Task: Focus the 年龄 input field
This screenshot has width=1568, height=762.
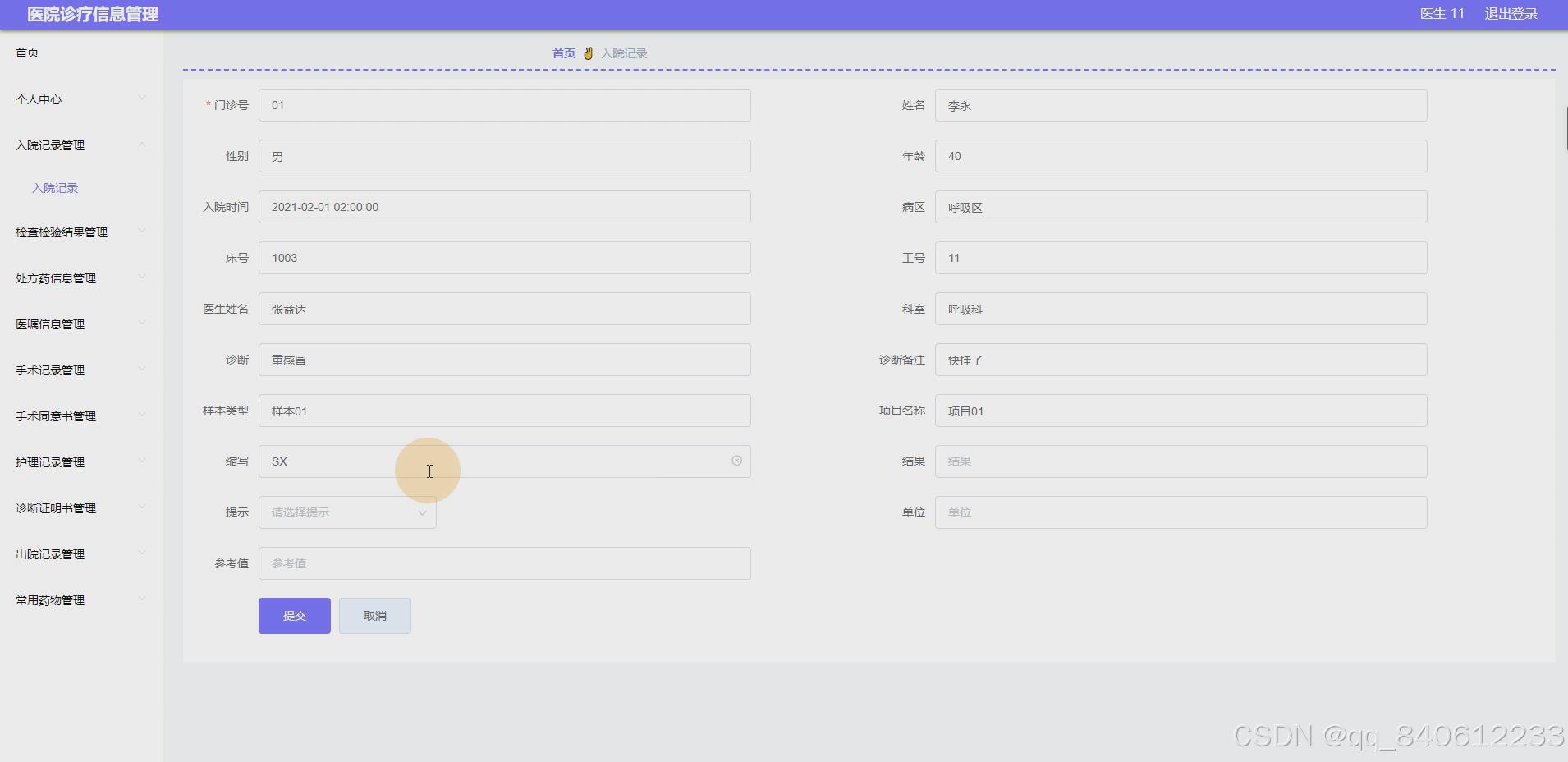Action: tap(1181, 156)
